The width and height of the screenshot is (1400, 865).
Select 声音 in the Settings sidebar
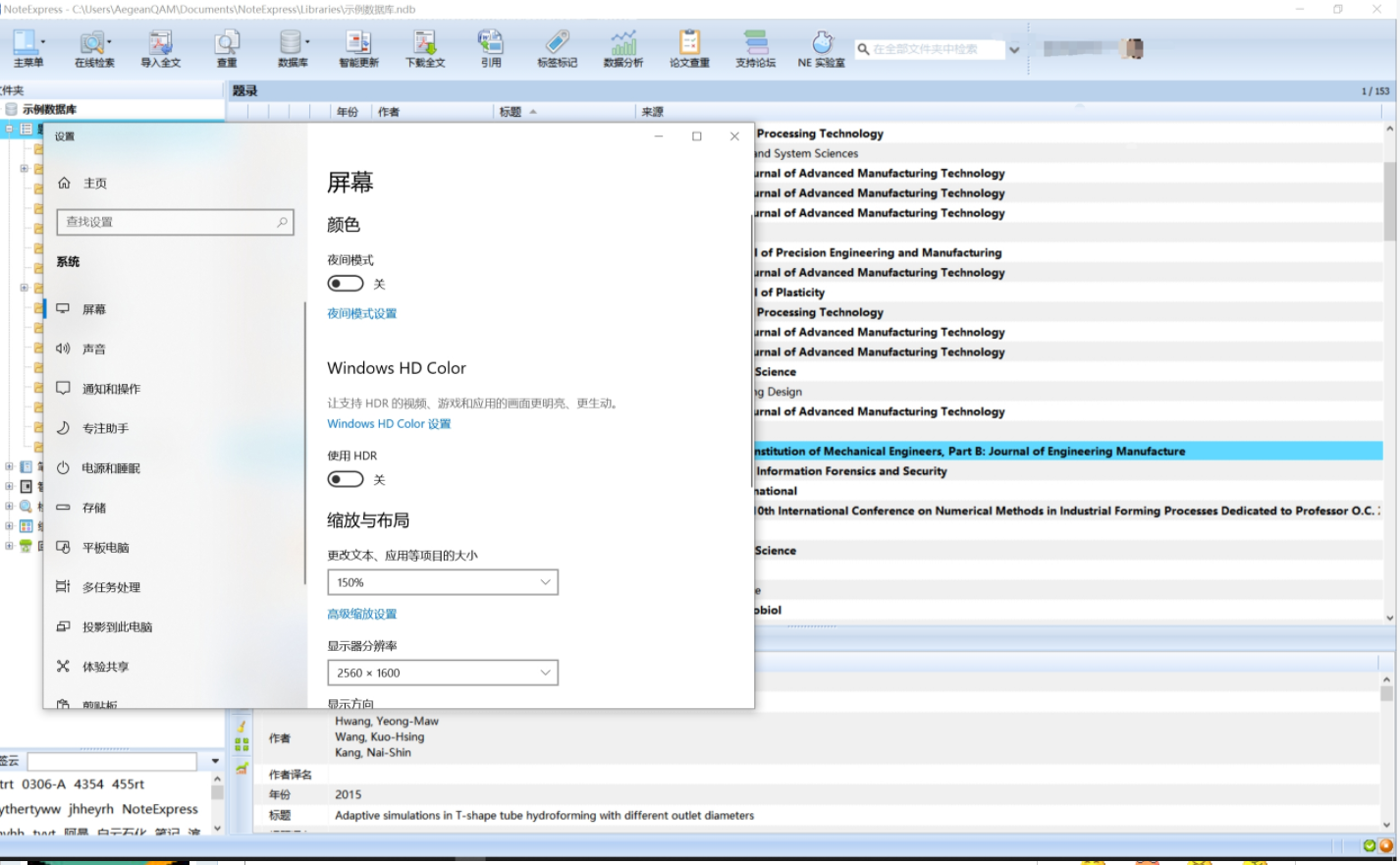[174, 349]
